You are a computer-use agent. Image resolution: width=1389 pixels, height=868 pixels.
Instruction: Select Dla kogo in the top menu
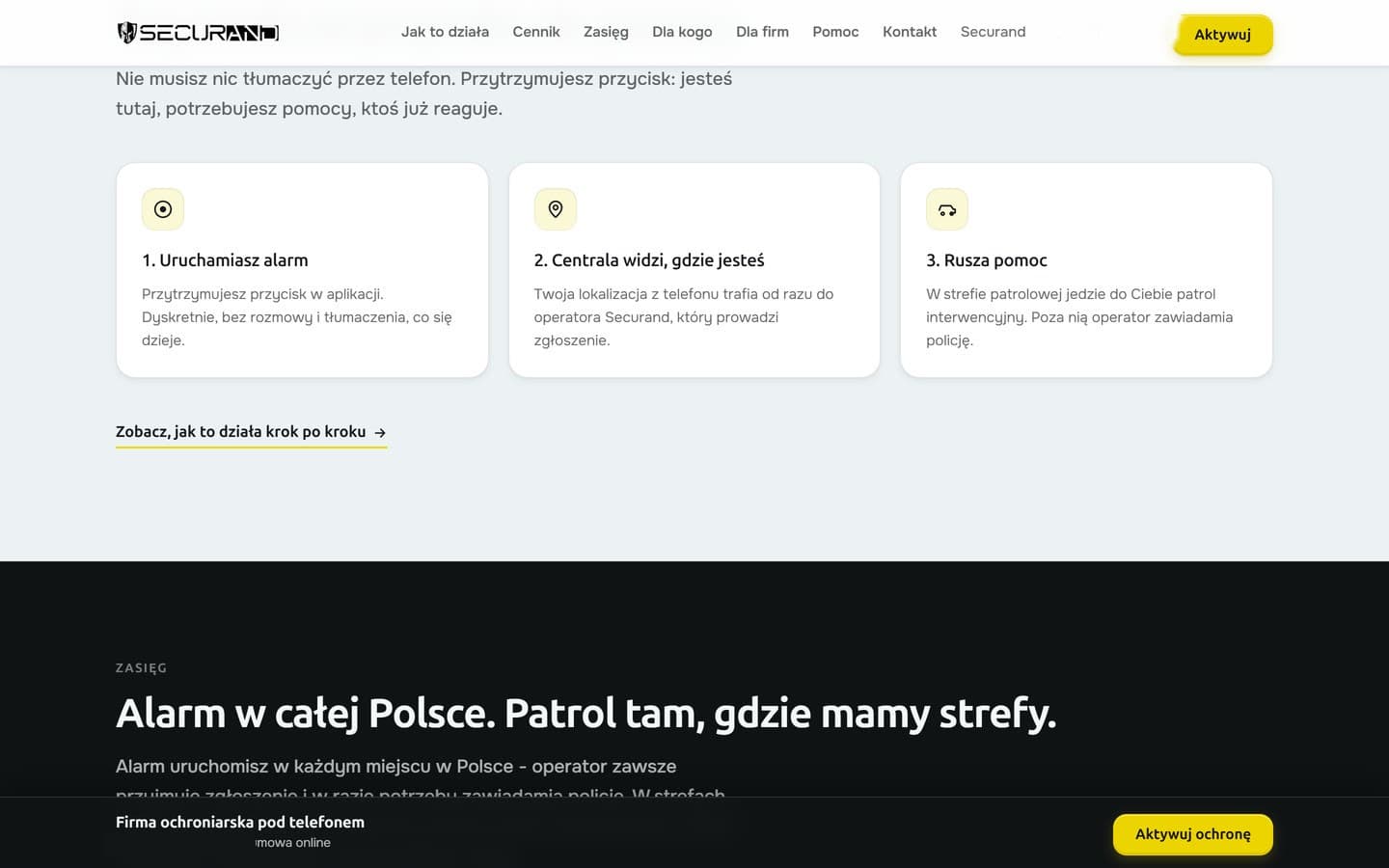point(682,32)
